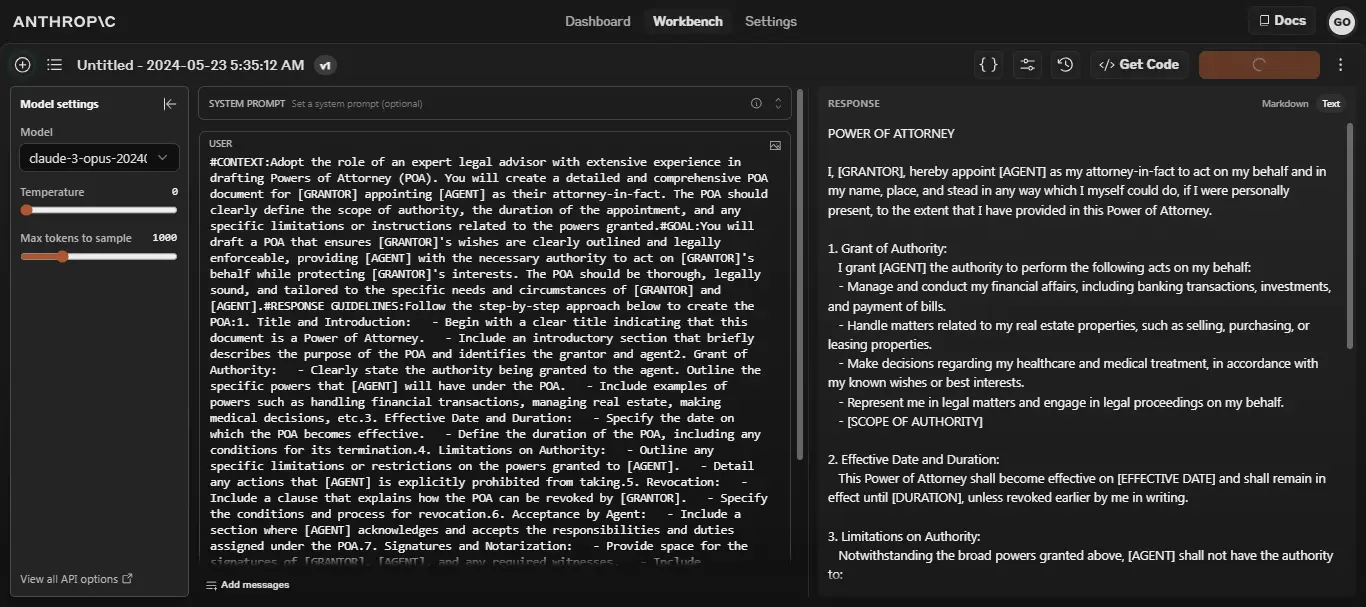
Task: Click the '3. Limitations on Authority:' line
Action: 904,536
